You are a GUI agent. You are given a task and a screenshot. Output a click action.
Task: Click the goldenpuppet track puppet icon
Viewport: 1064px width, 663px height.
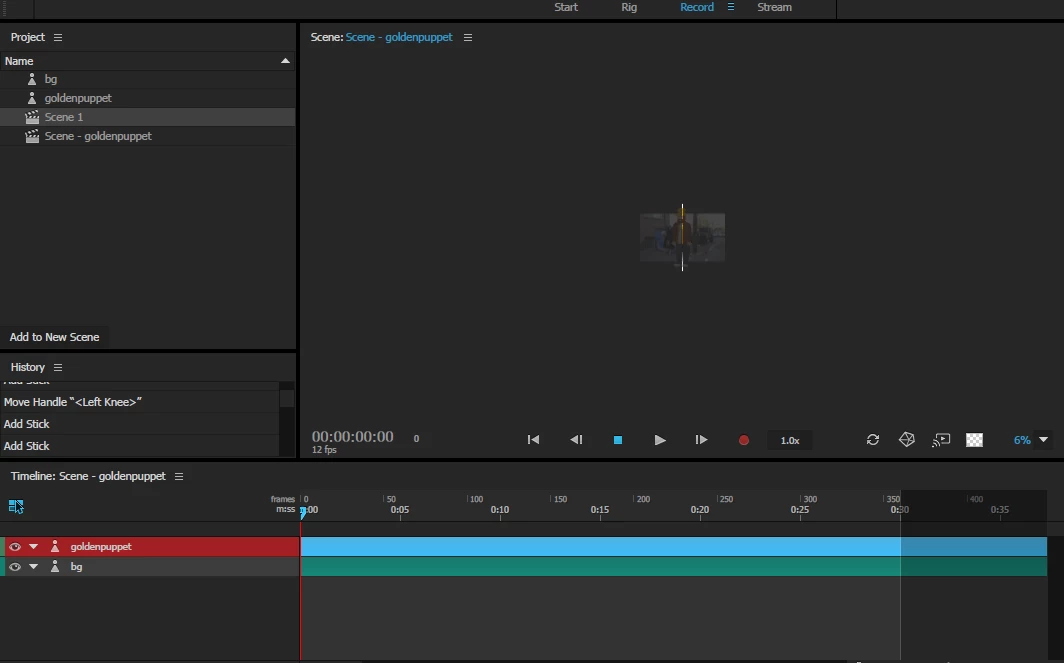[x=55, y=547]
